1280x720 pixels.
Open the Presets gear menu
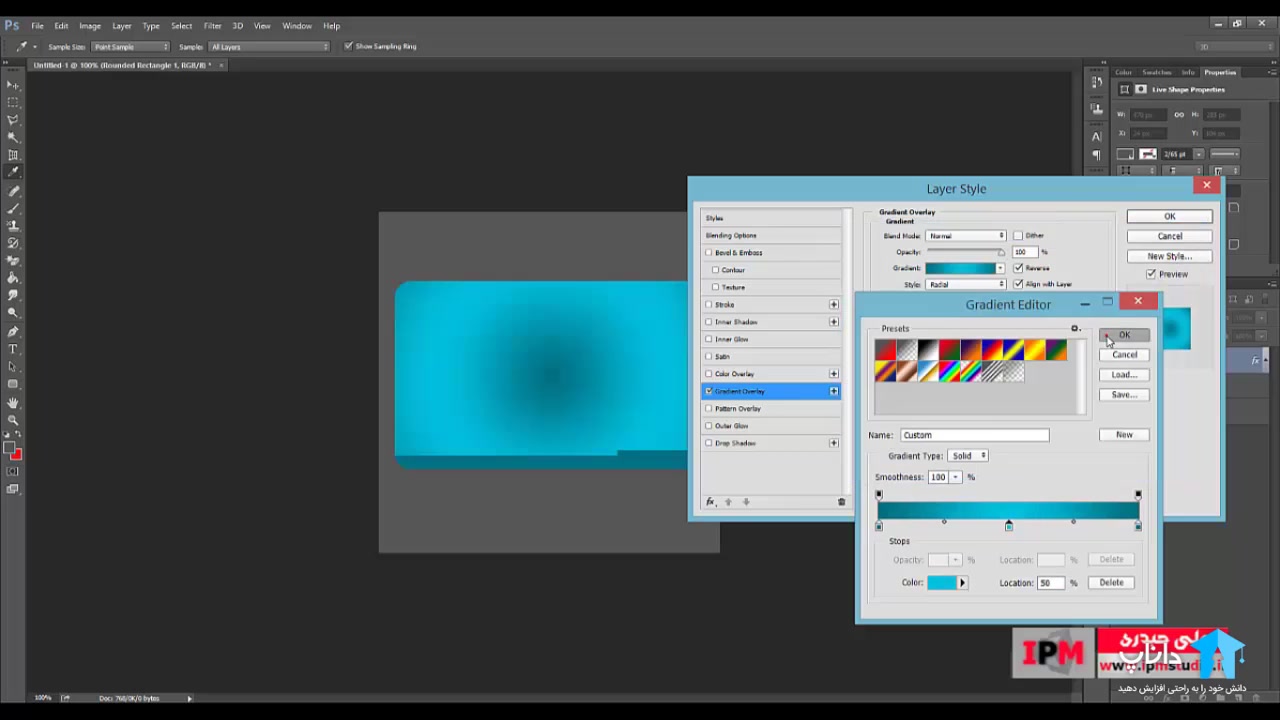[1075, 329]
